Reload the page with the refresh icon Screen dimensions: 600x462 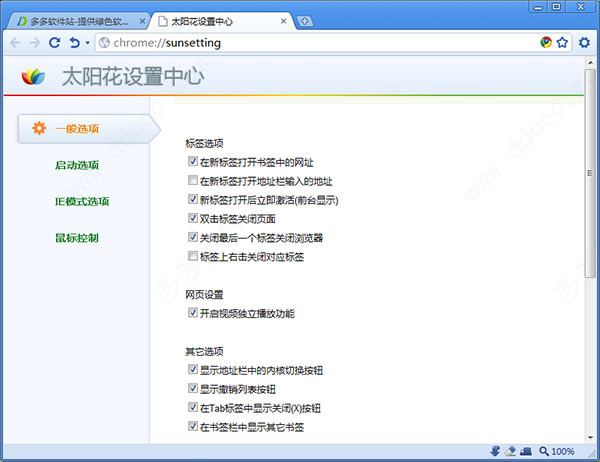click(55, 42)
